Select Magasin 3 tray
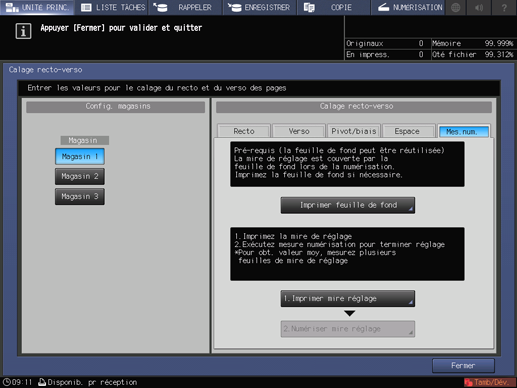The image size is (517, 388). coord(80,196)
